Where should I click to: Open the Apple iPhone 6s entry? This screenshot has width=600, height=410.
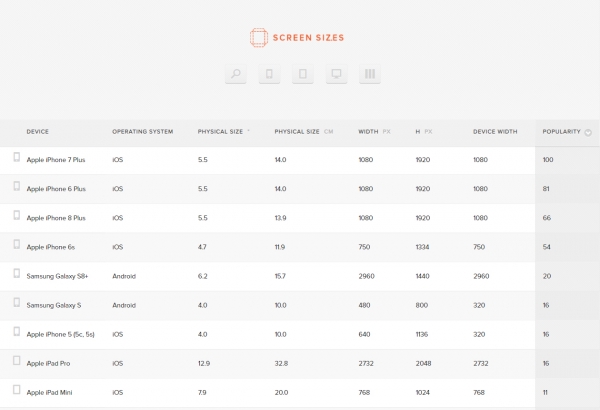(x=51, y=247)
